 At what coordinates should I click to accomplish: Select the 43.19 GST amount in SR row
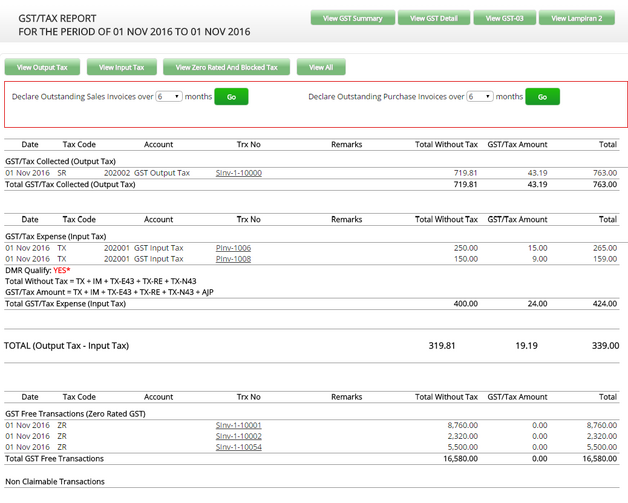coord(537,173)
